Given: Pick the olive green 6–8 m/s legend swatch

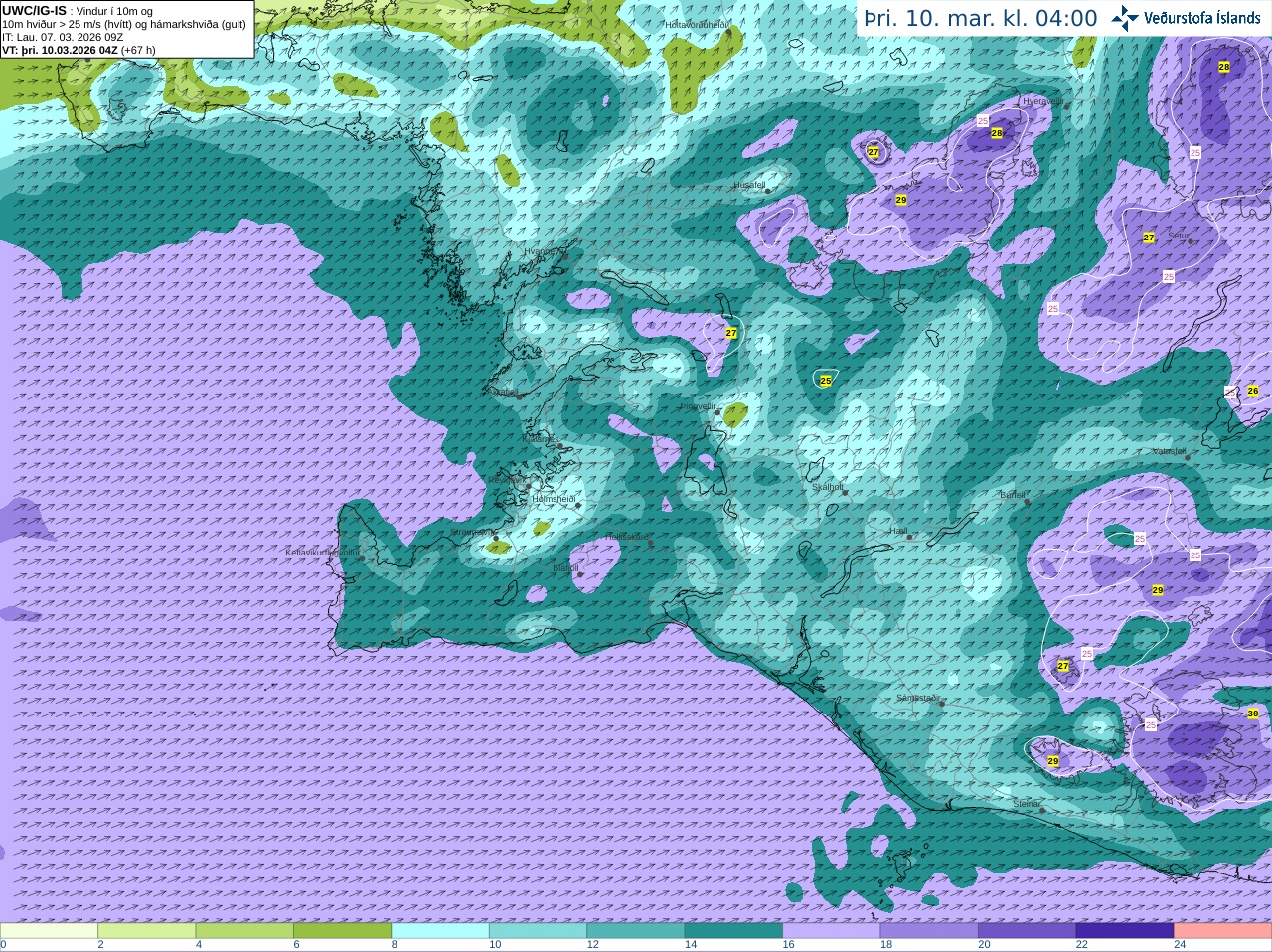Looking at the screenshot, I should click(342, 931).
